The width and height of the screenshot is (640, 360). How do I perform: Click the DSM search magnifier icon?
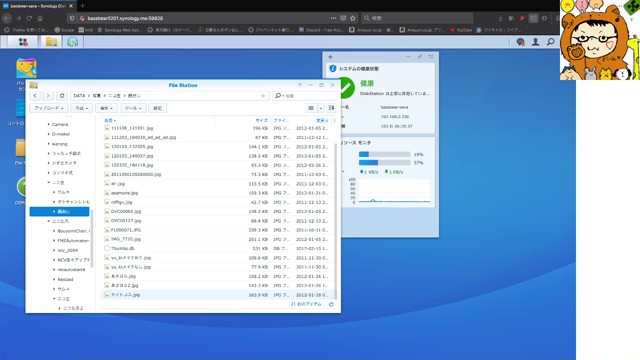(551, 42)
